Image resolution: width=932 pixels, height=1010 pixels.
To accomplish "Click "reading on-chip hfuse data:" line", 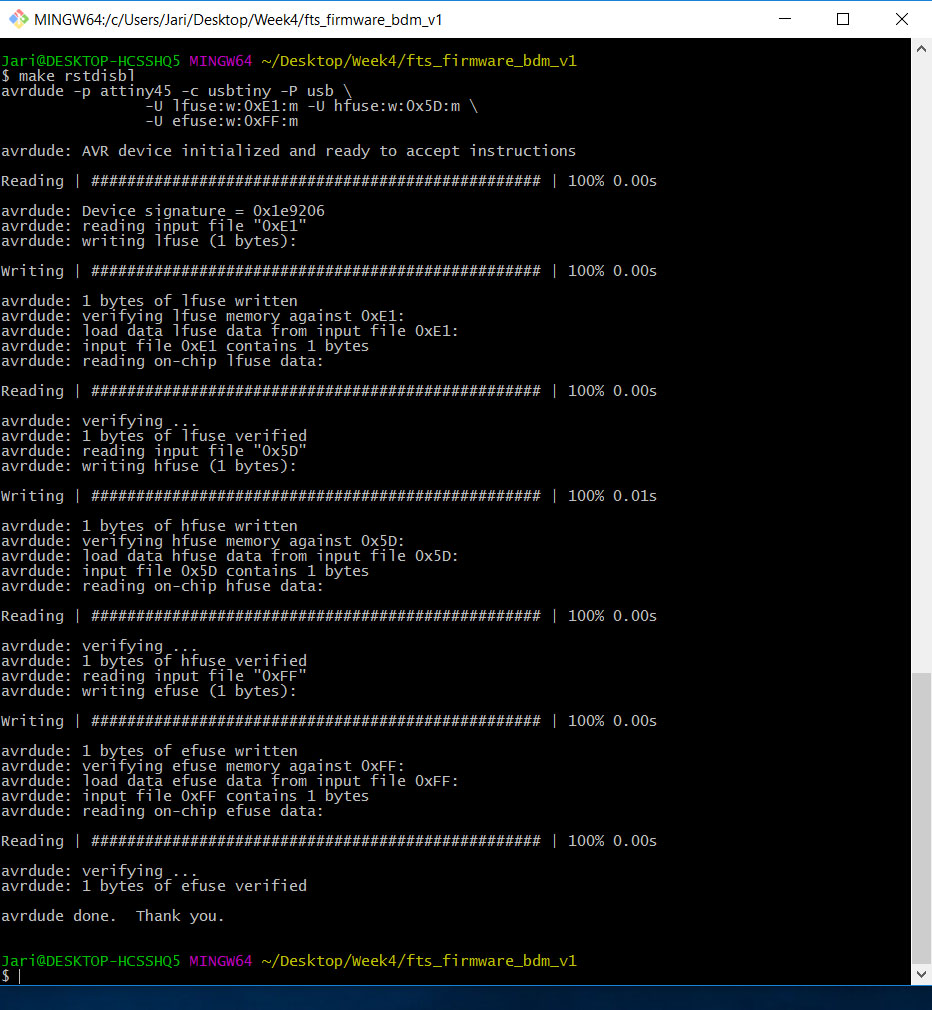I will point(162,586).
